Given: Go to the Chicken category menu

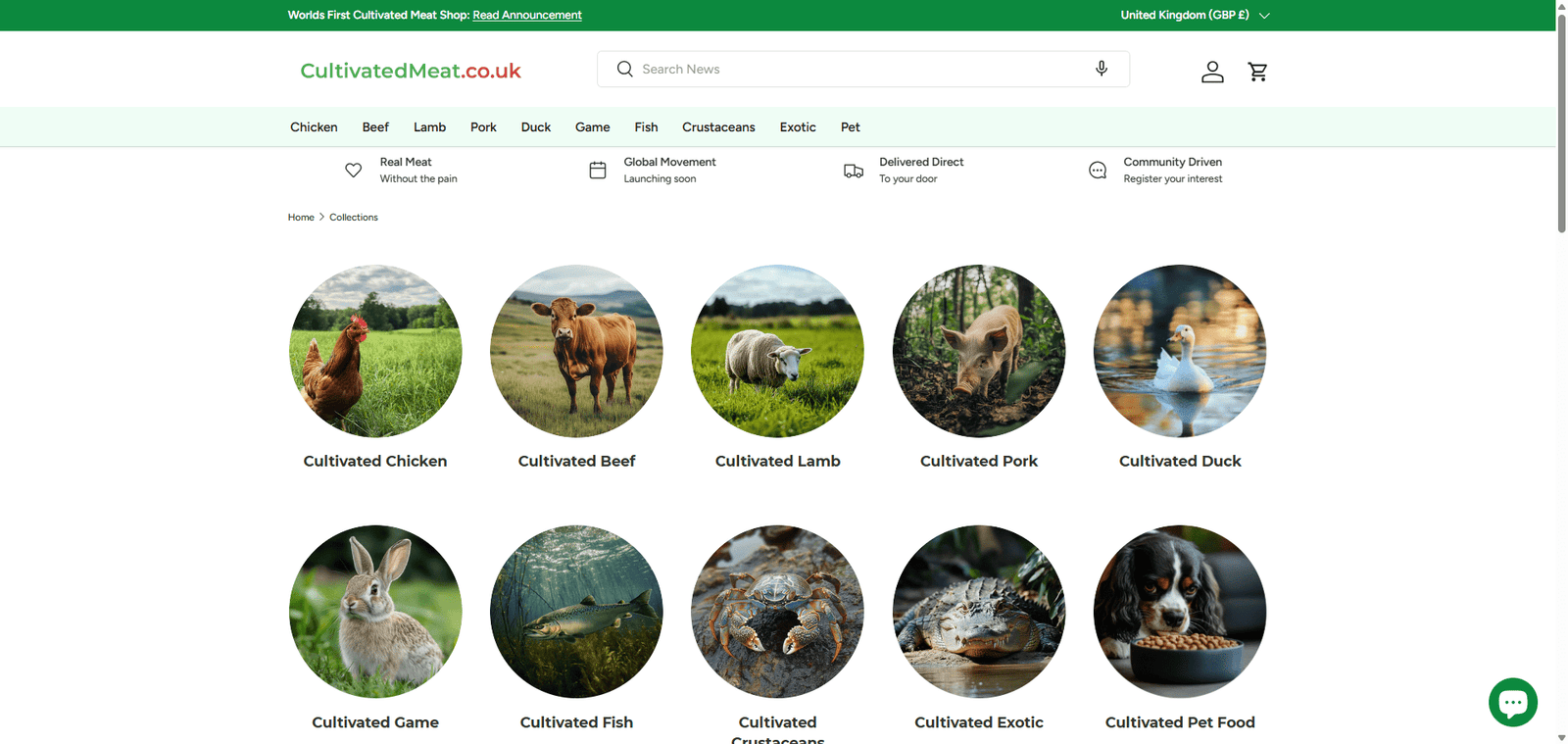Looking at the screenshot, I should (314, 127).
